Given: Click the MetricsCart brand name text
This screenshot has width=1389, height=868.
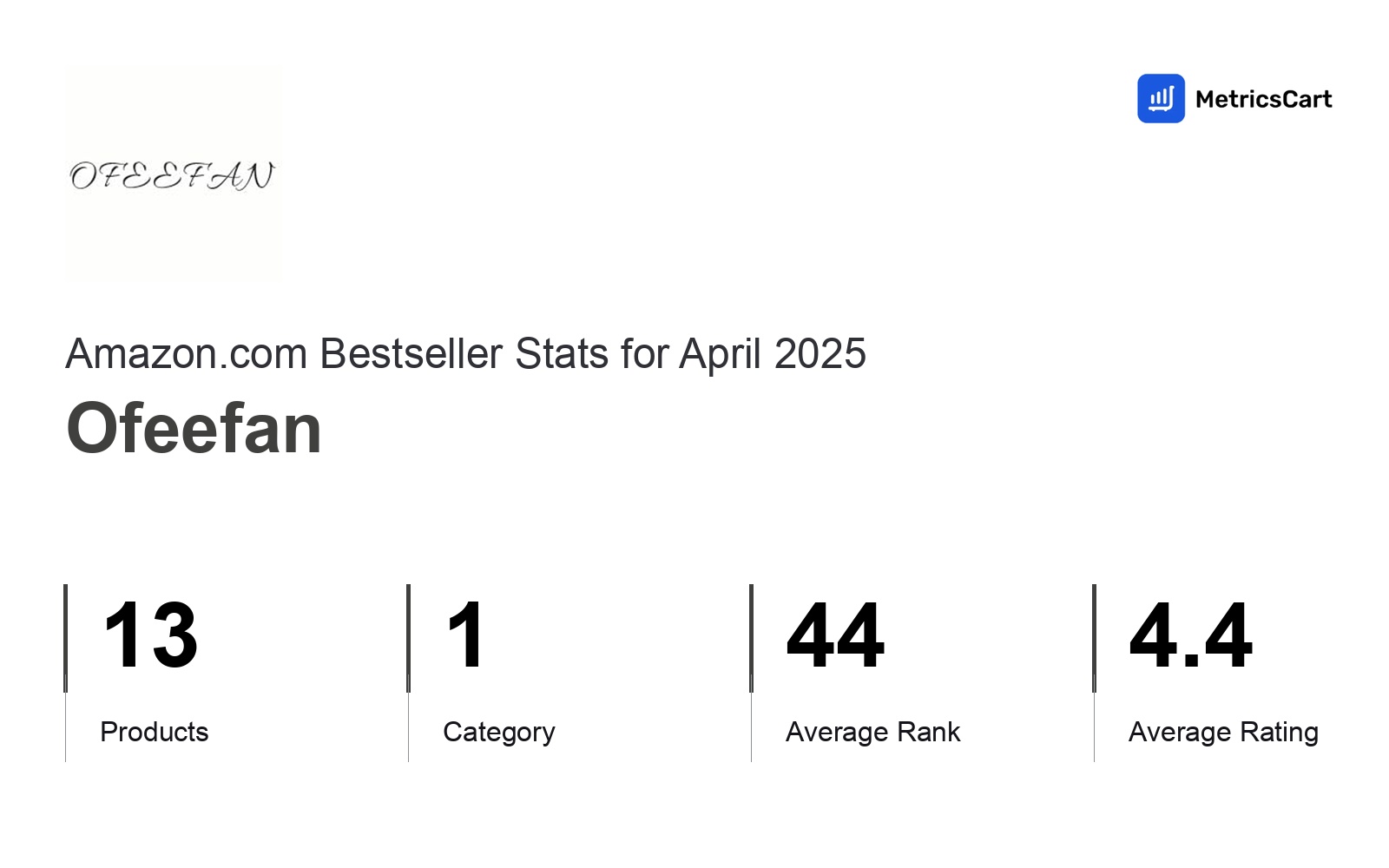Looking at the screenshot, I should tap(1263, 99).
